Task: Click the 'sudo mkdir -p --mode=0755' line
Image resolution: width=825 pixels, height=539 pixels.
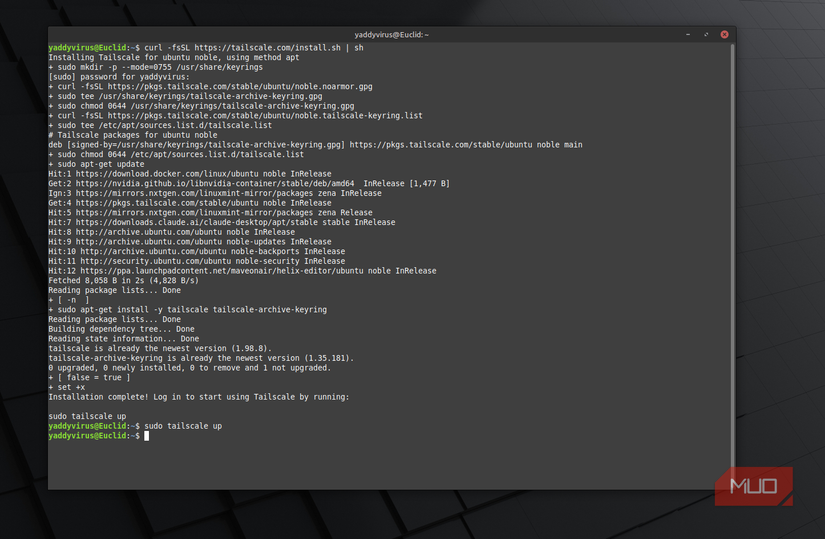Action: coord(155,67)
